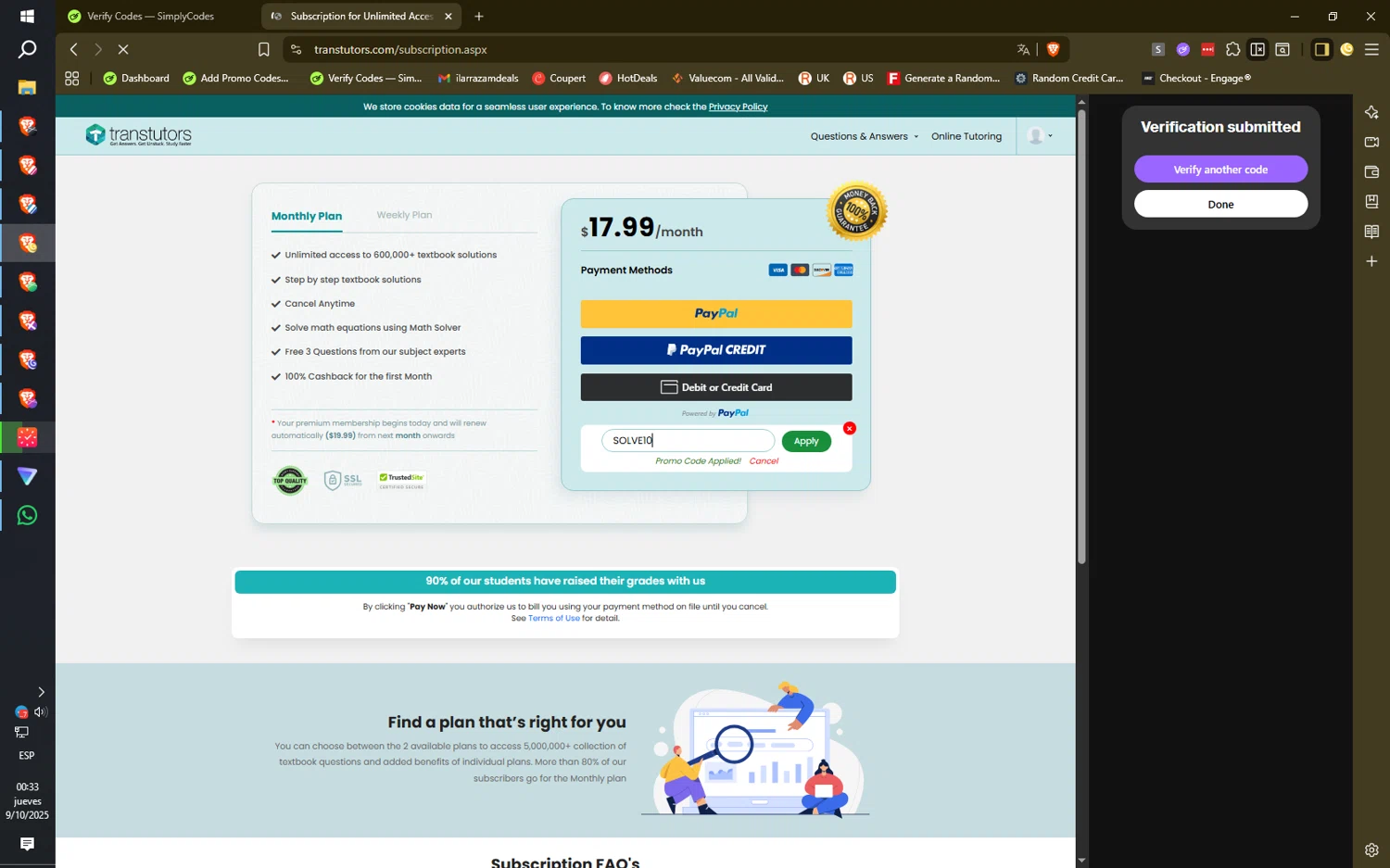Open sidebar settings gear icon
Viewport: 1390px width, 868px height.
[x=1371, y=849]
